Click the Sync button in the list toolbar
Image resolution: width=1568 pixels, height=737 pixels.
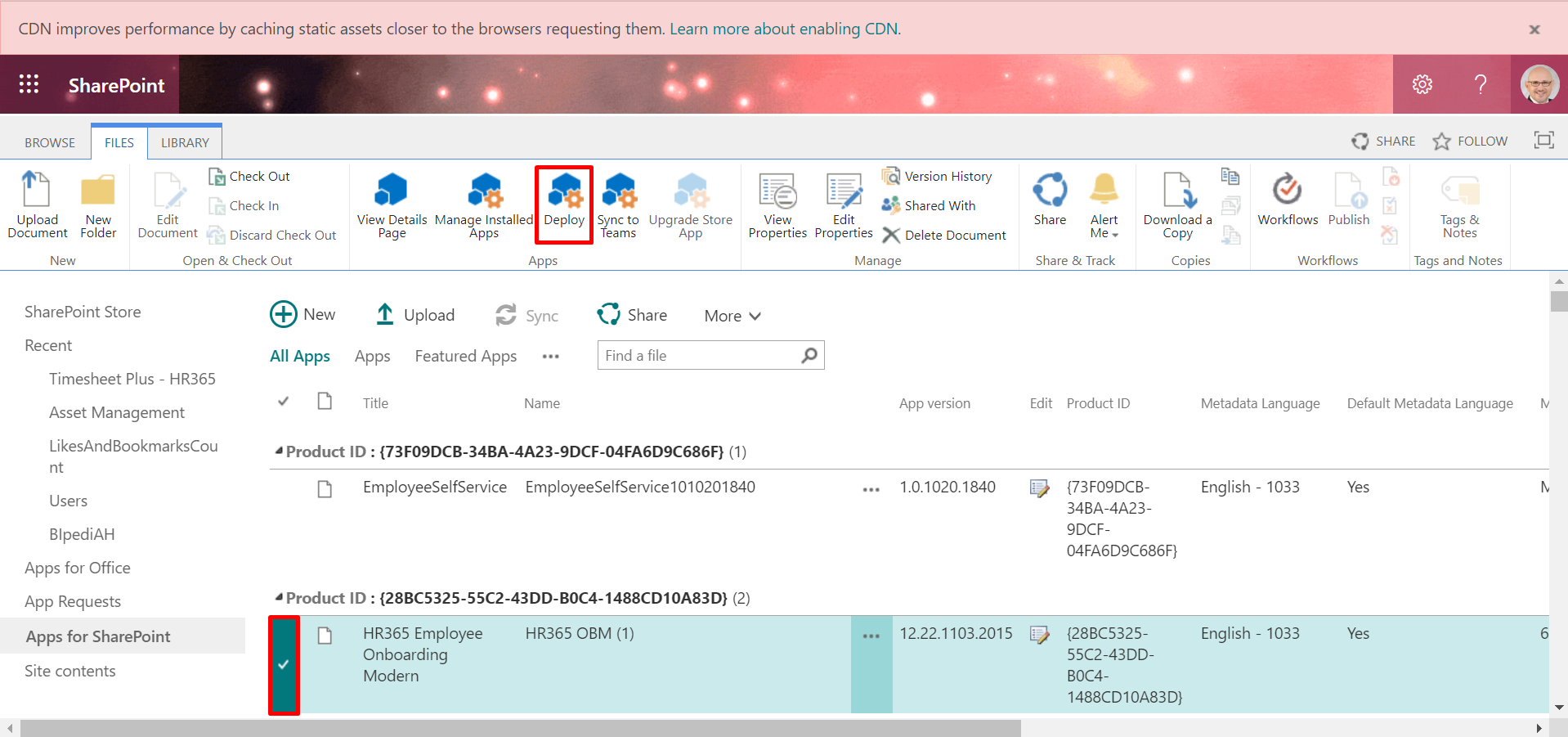[x=526, y=316]
